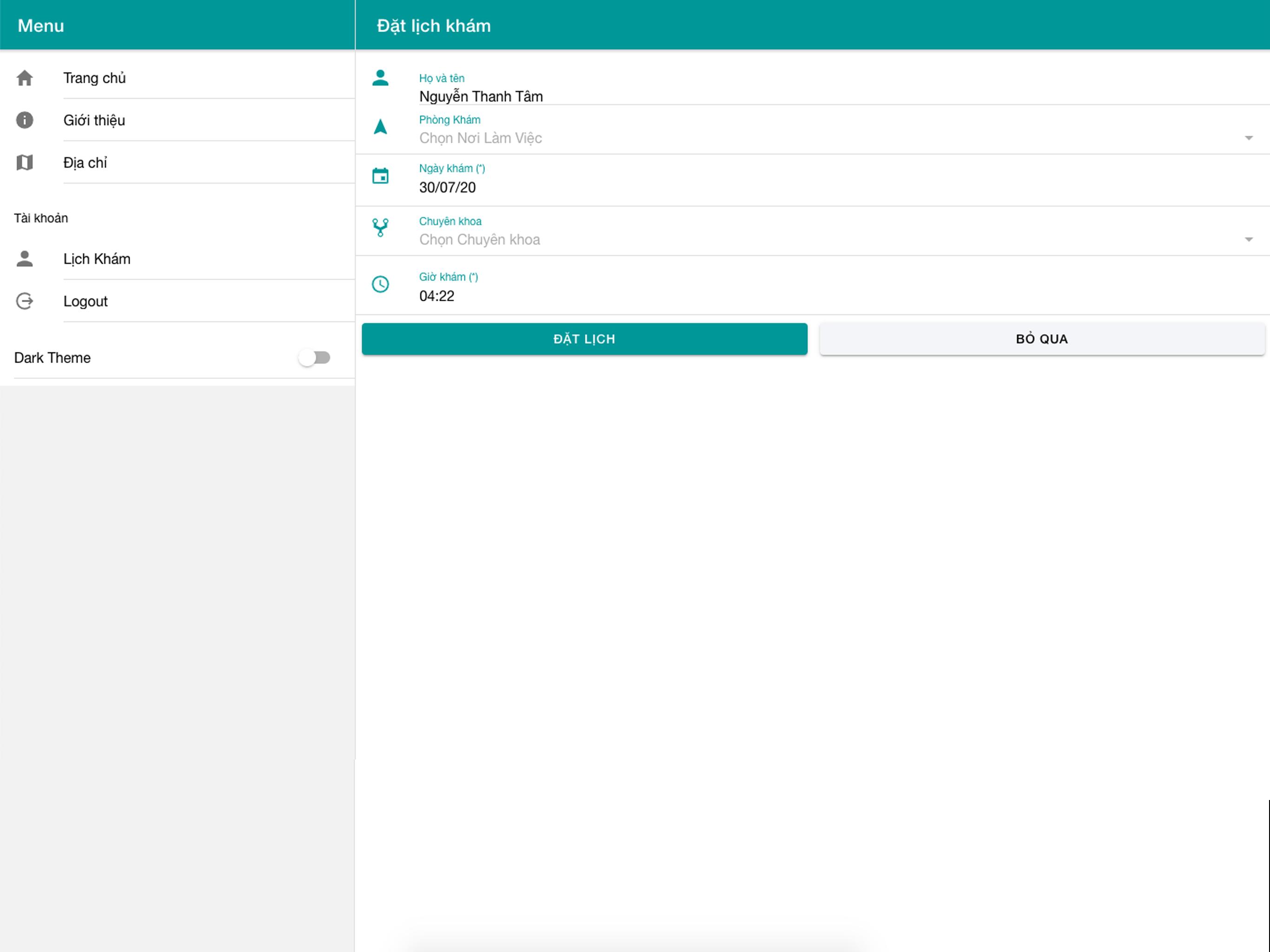The height and width of the screenshot is (952, 1270).
Task: Select Chọn Nơi Làm Việc combo box
Action: 836,138
